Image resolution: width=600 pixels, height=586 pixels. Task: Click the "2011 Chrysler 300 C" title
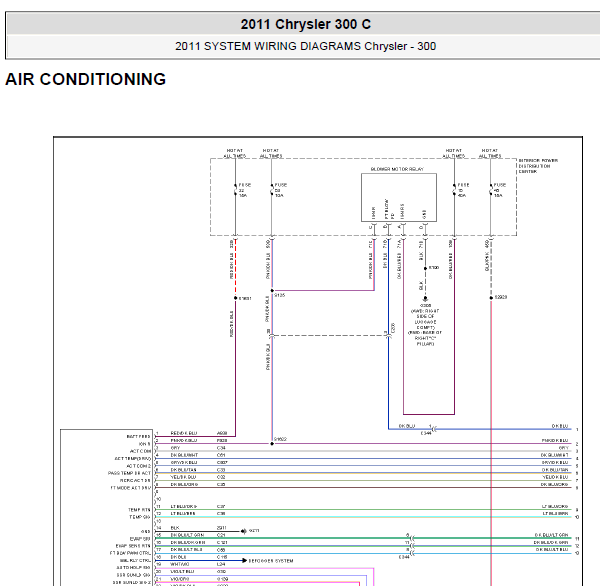pos(305,24)
